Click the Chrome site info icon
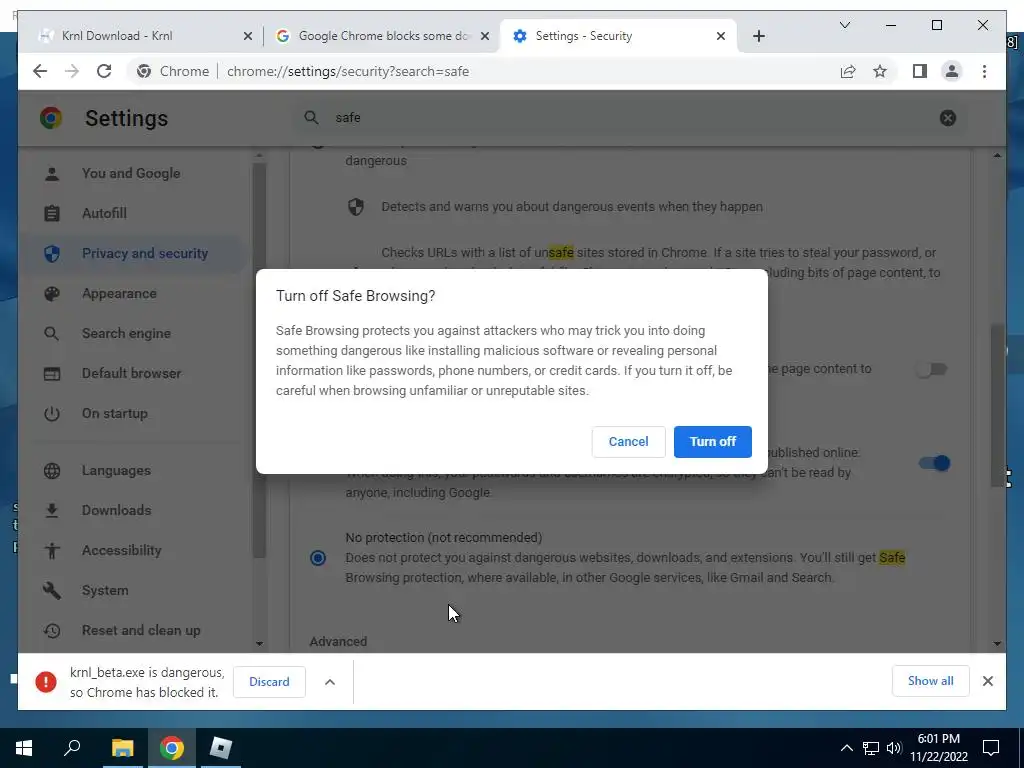 click(144, 71)
